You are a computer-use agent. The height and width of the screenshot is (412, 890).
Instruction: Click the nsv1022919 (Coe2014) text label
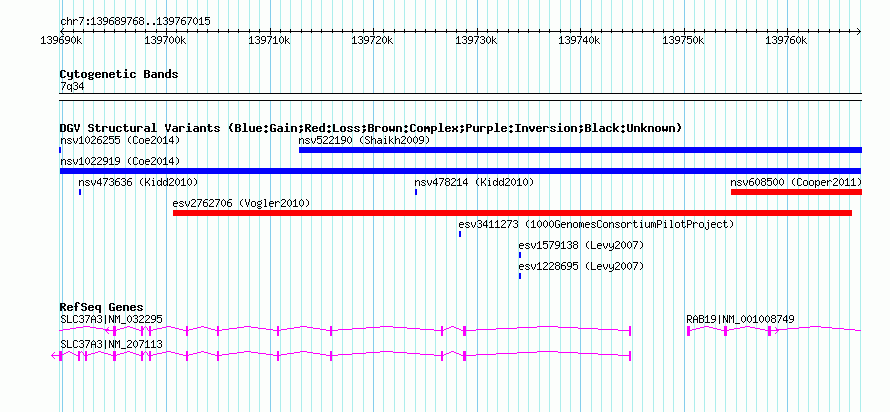click(x=120, y=161)
